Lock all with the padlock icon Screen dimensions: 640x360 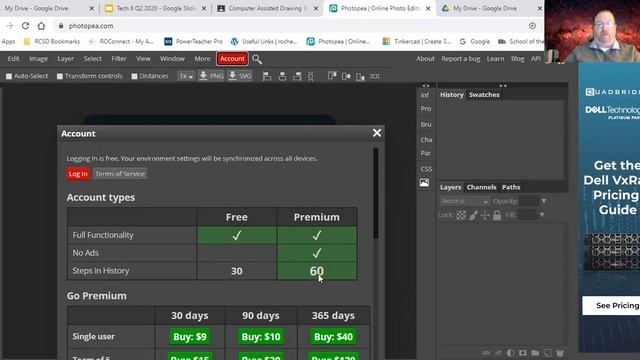(497, 215)
